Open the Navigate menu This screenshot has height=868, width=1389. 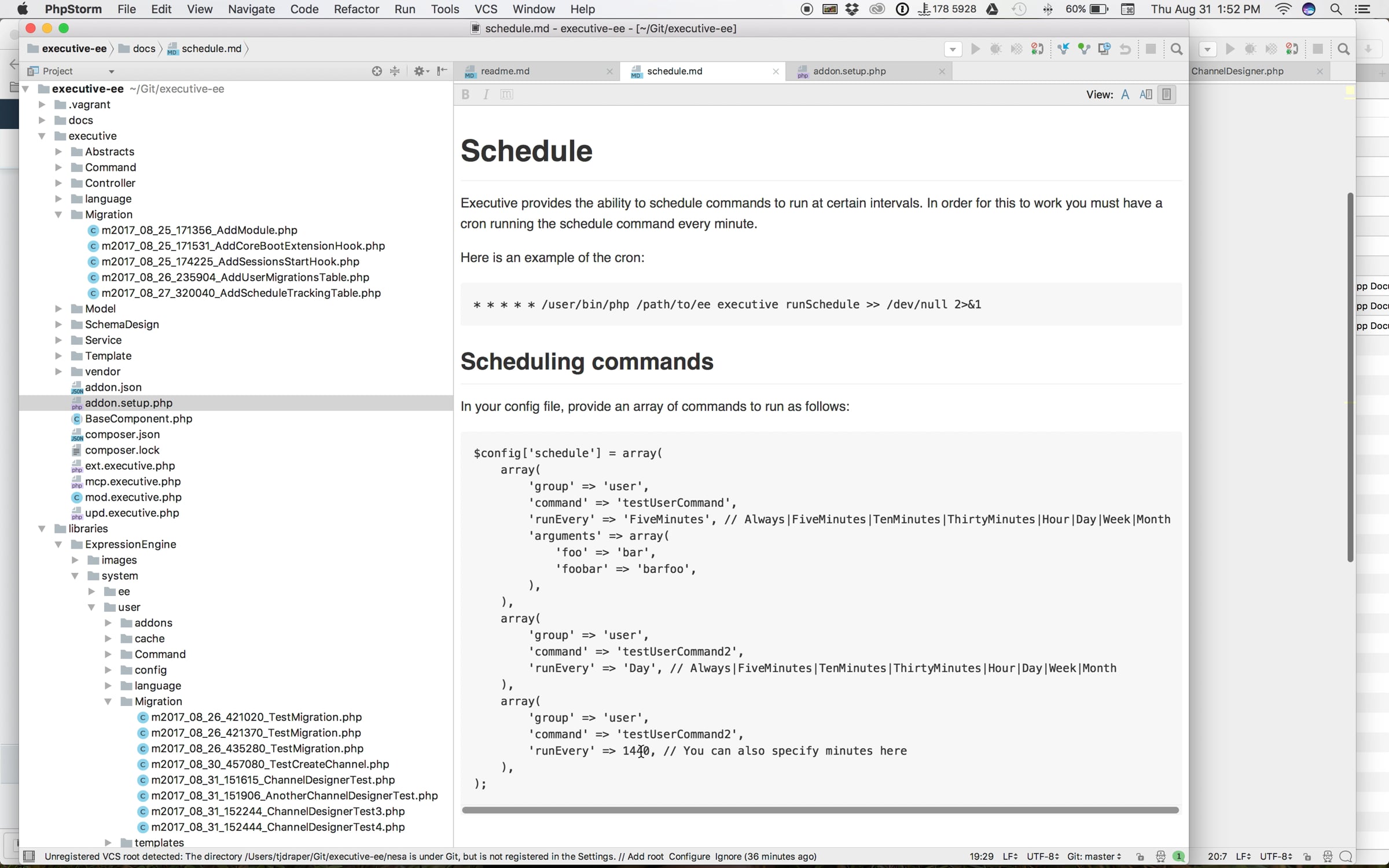[251, 9]
